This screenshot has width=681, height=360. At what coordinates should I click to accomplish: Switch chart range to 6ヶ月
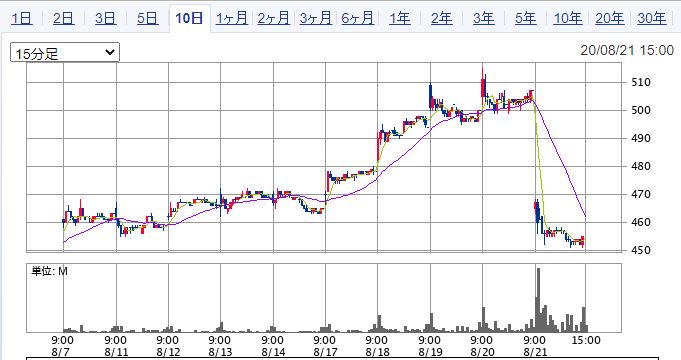pyautogui.click(x=357, y=19)
